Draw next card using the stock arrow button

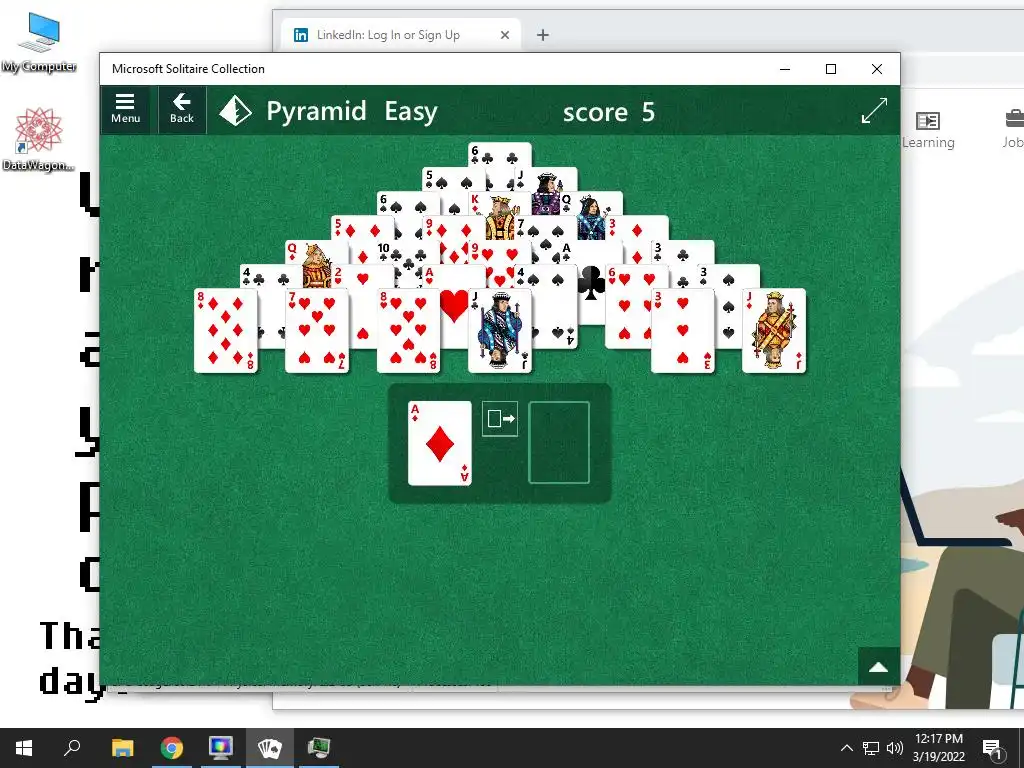[500, 419]
